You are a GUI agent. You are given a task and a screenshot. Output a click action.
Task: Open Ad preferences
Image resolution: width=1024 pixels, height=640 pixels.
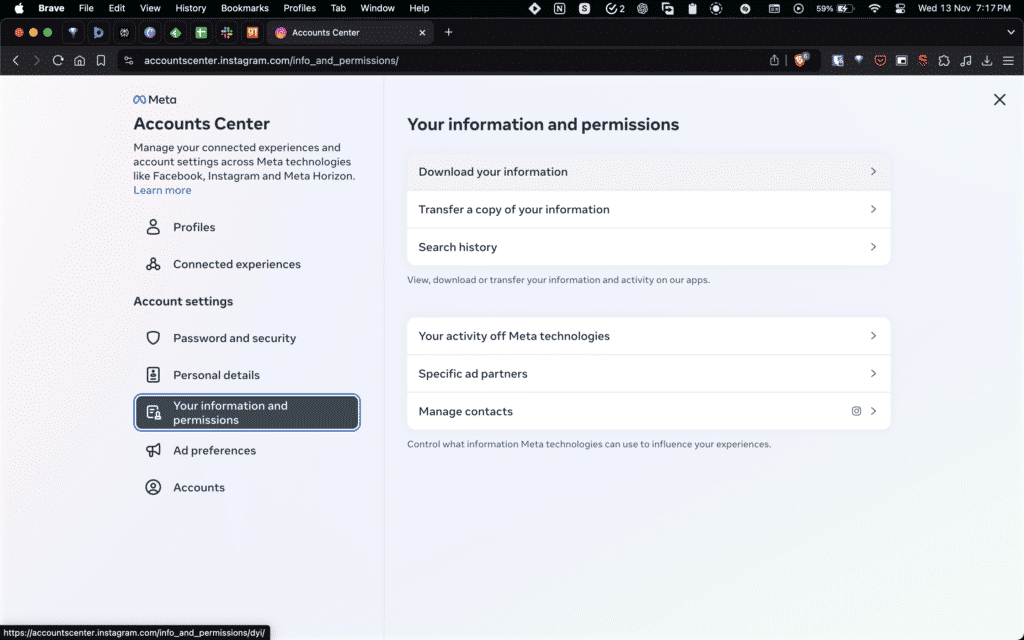click(x=247, y=450)
